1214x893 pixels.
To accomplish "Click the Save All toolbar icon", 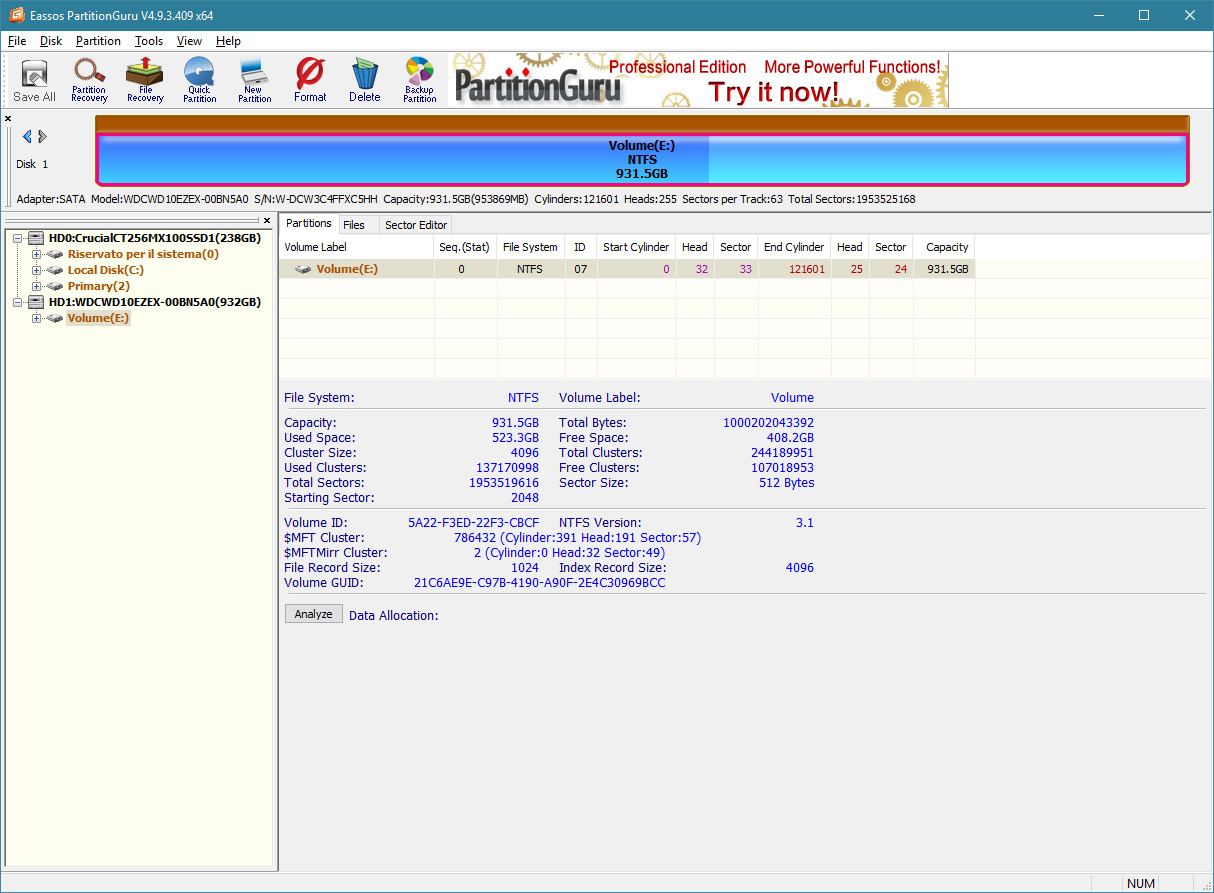I will (x=34, y=81).
